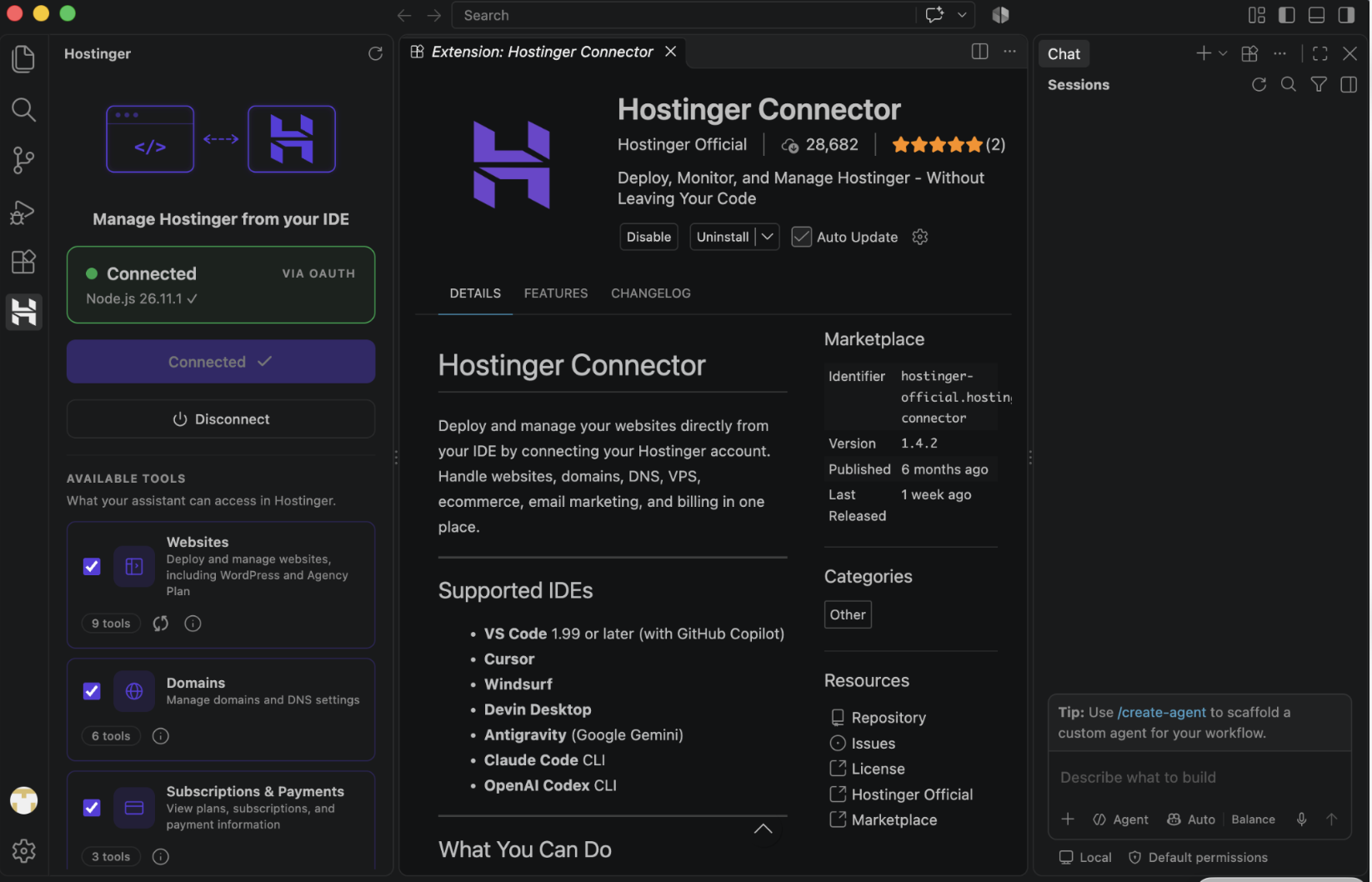Expand the Uninstall dropdown arrow

coord(768,237)
